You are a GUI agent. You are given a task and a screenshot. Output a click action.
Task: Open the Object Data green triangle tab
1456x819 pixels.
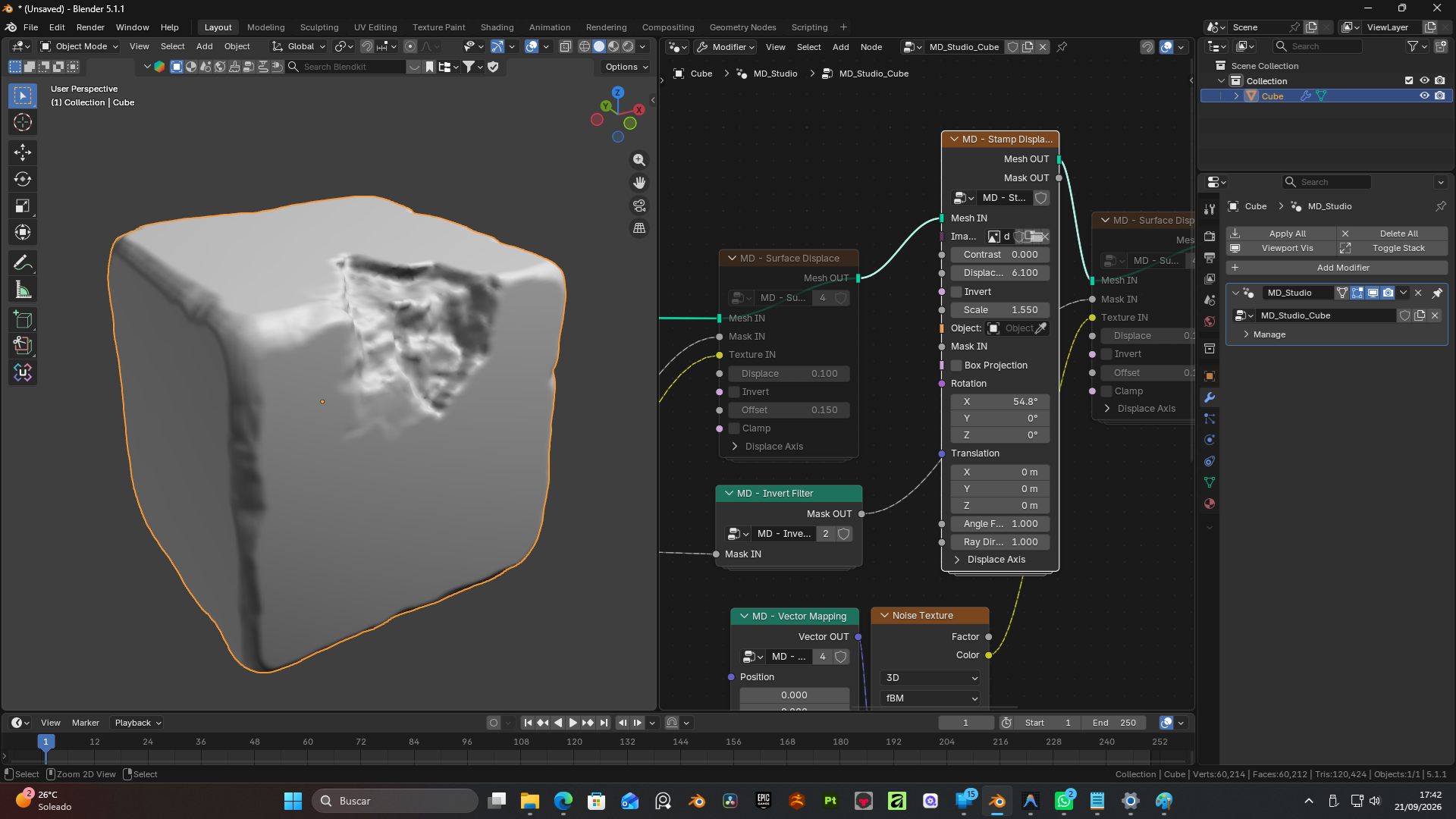[x=1210, y=482]
